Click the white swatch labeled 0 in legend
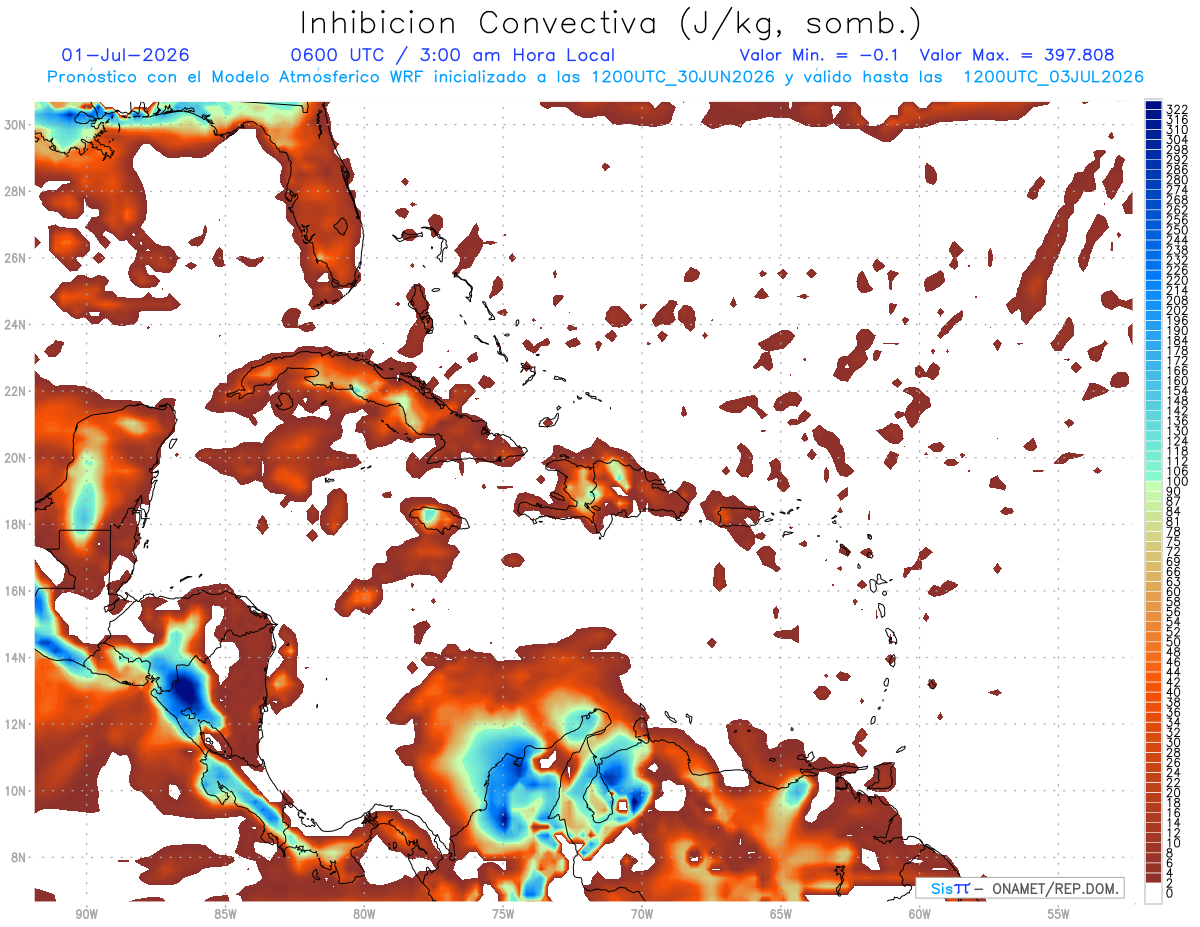Screen dimensions: 1200x927 tap(1153, 893)
